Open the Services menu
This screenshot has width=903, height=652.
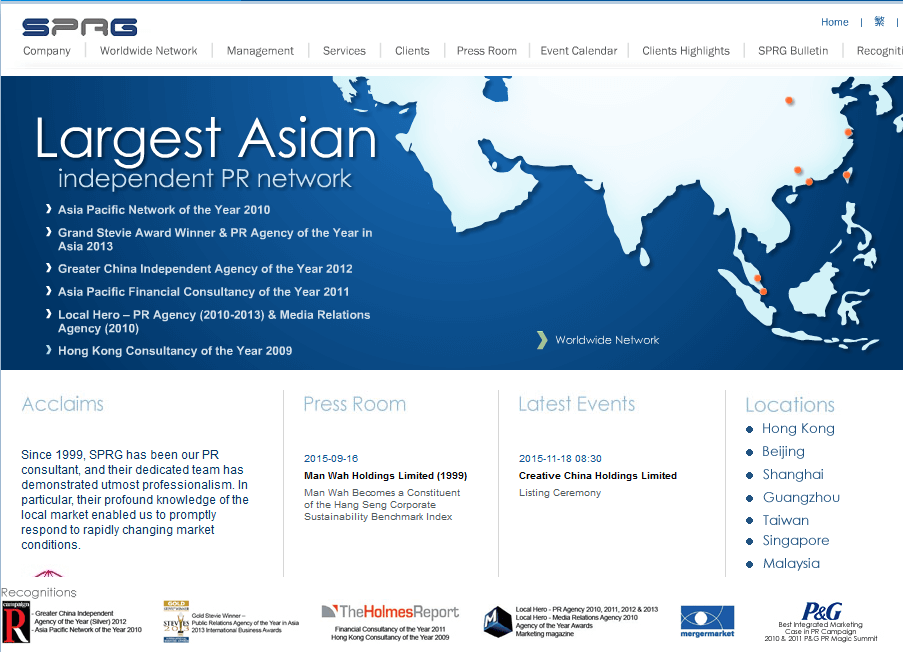tap(344, 51)
